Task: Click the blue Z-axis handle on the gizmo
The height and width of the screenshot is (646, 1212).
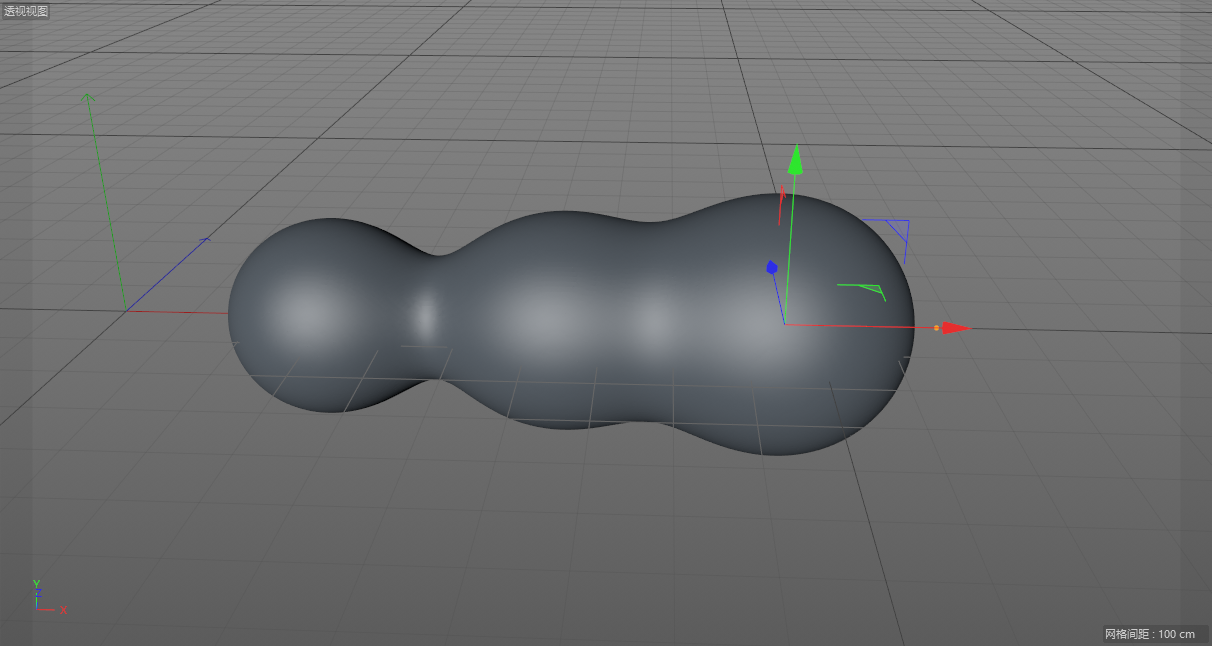Action: click(x=772, y=267)
